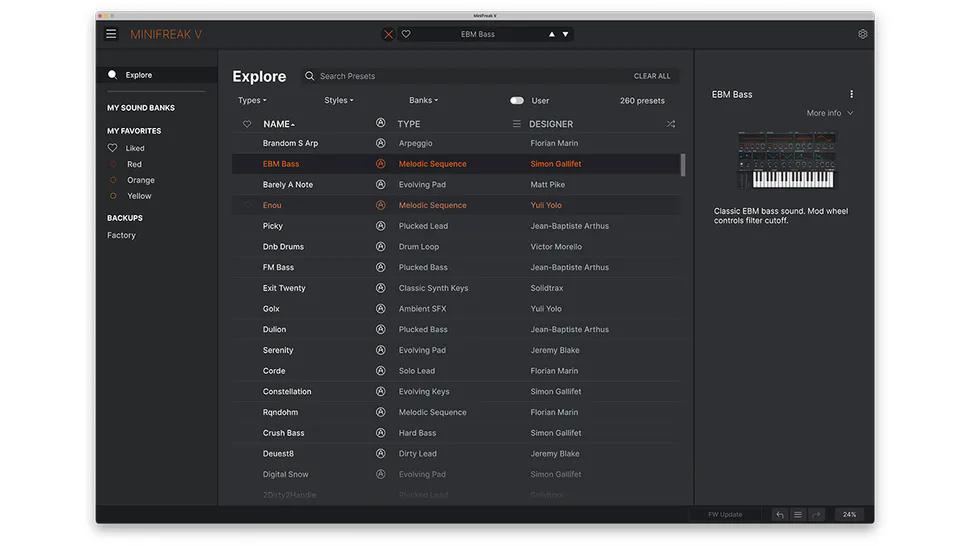Viewport: 970px width, 546px height.
Task: Open the Orange favorites group
Action: click(x=141, y=181)
